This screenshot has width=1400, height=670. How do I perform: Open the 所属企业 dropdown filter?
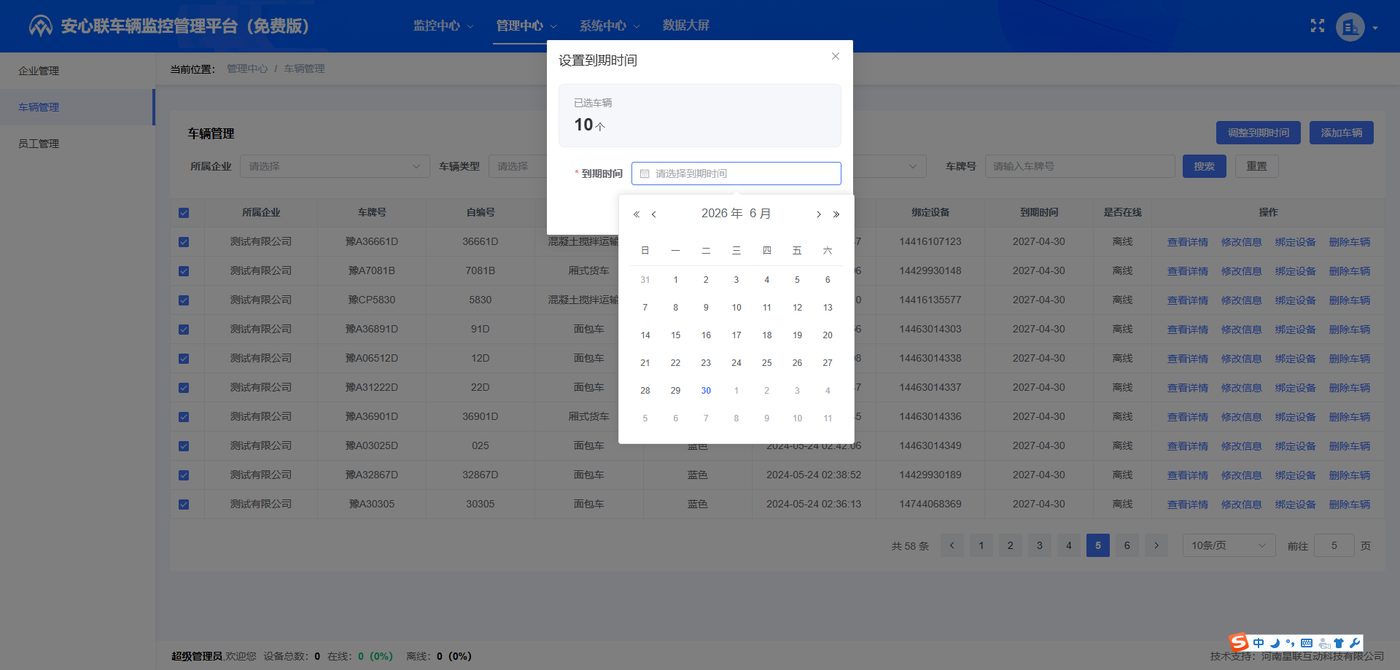coord(335,166)
